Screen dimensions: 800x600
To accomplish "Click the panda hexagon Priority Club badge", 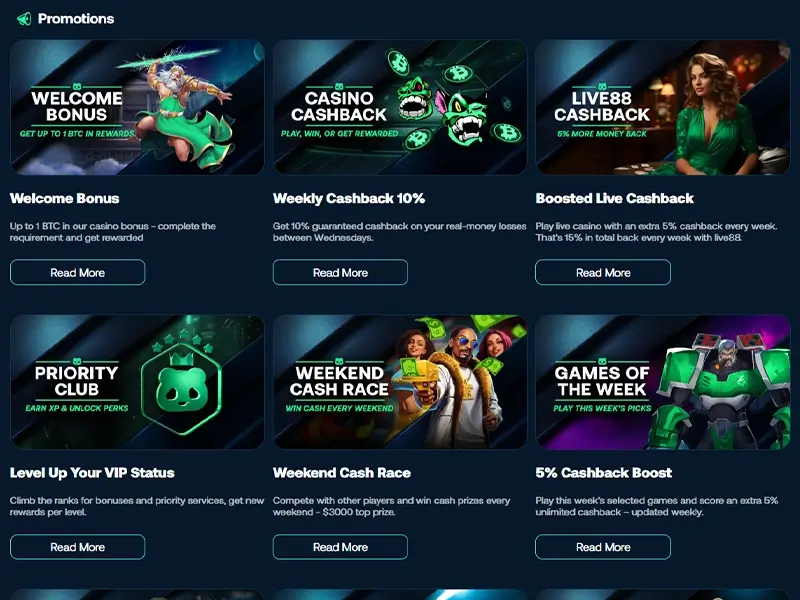I will click(181, 386).
